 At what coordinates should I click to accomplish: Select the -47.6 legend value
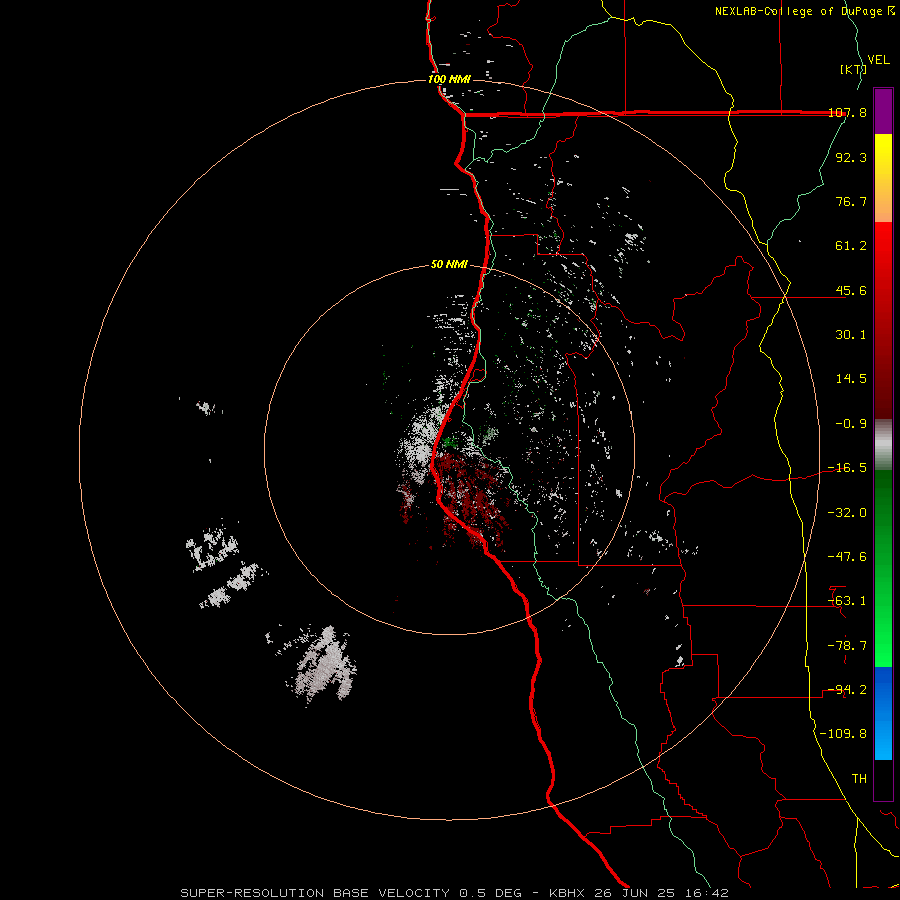click(x=847, y=557)
